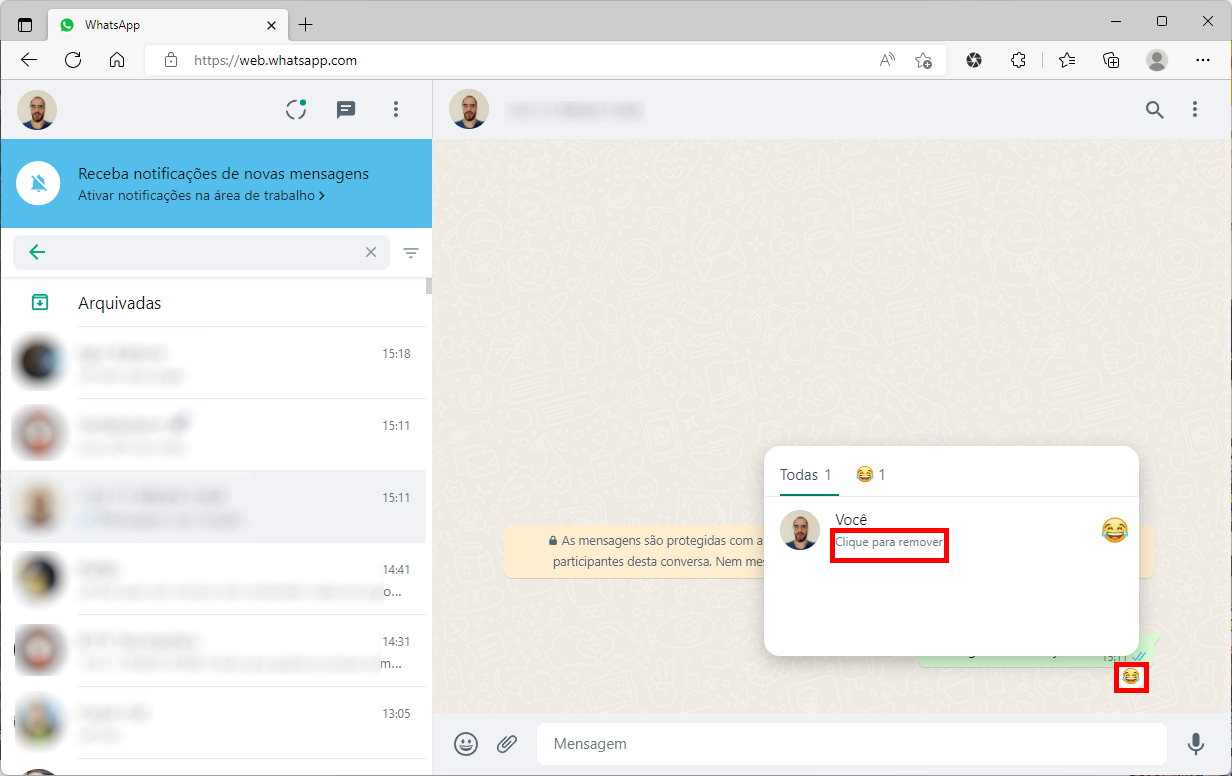The height and width of the screenshot is (776, 1232).
Task: Open the browser profile avatar
Action: 1157,60
